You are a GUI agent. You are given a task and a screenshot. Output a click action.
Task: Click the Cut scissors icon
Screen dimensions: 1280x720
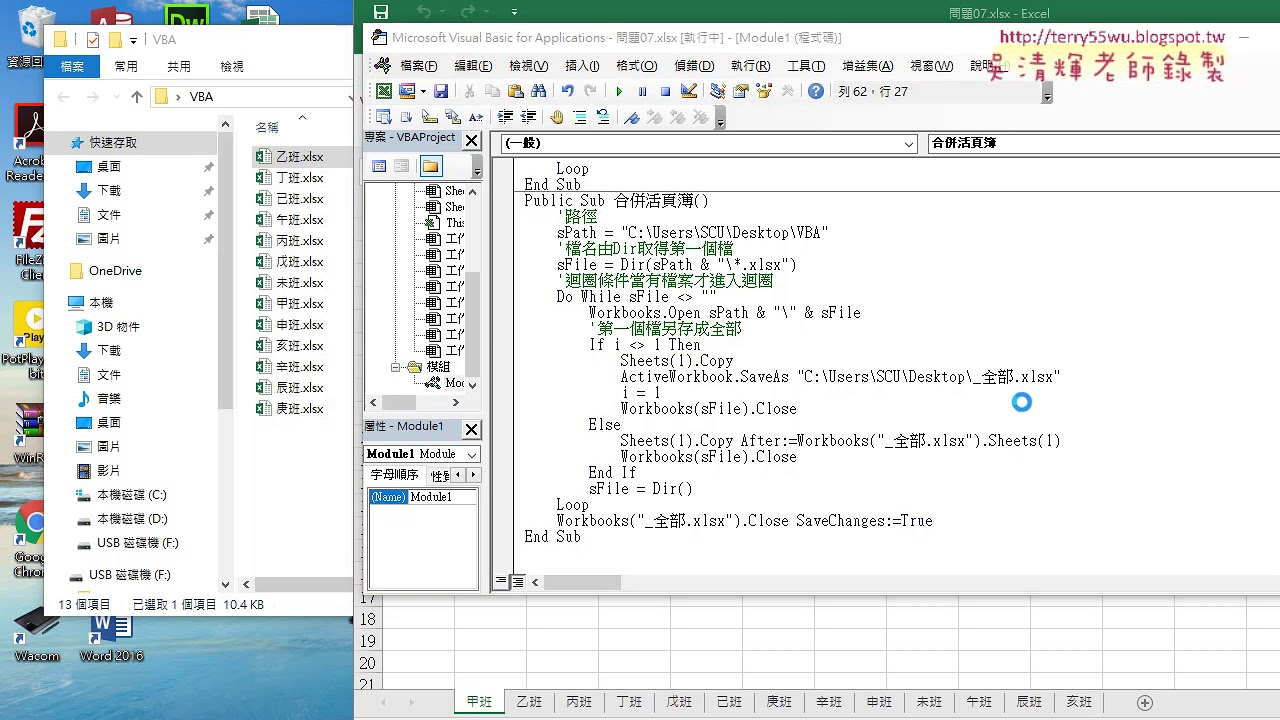[x=469, y=91]
